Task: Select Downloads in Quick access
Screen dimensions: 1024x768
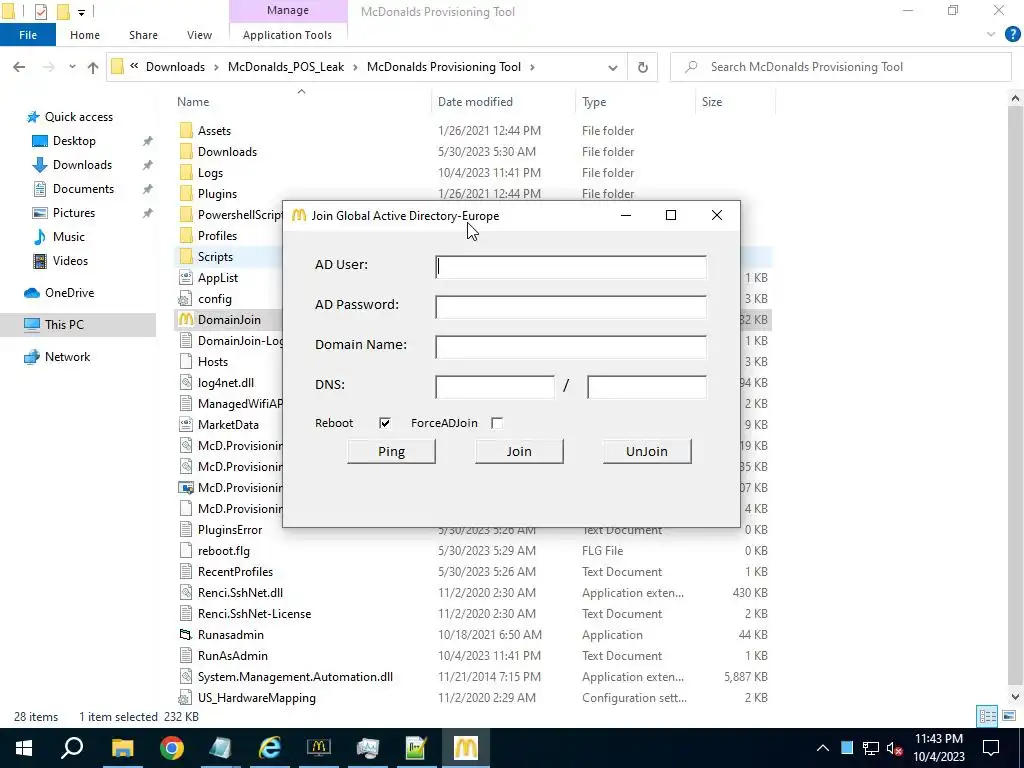Action: (82, 165)
